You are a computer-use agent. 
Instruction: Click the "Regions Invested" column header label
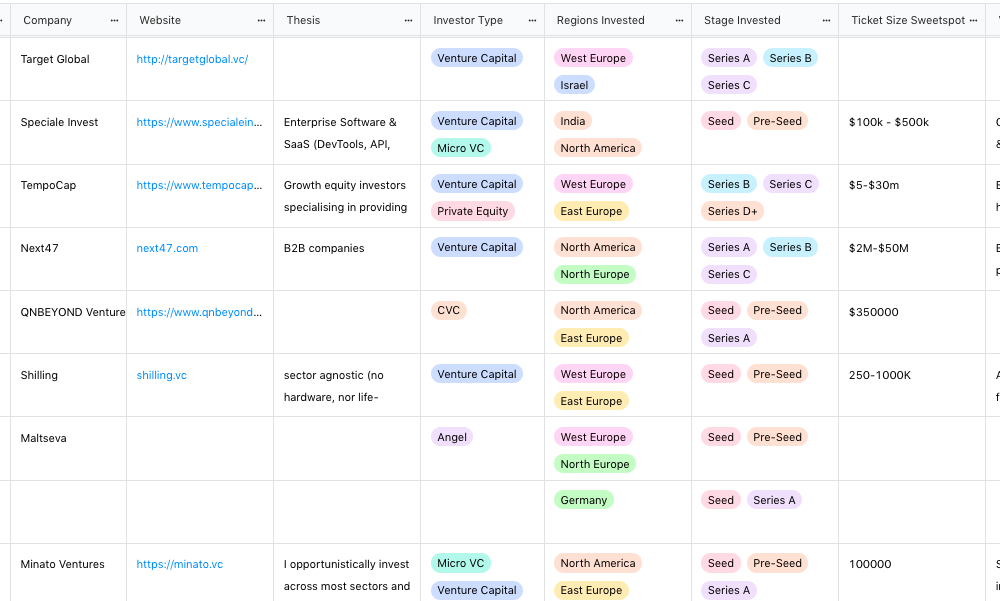pos(600,20)
